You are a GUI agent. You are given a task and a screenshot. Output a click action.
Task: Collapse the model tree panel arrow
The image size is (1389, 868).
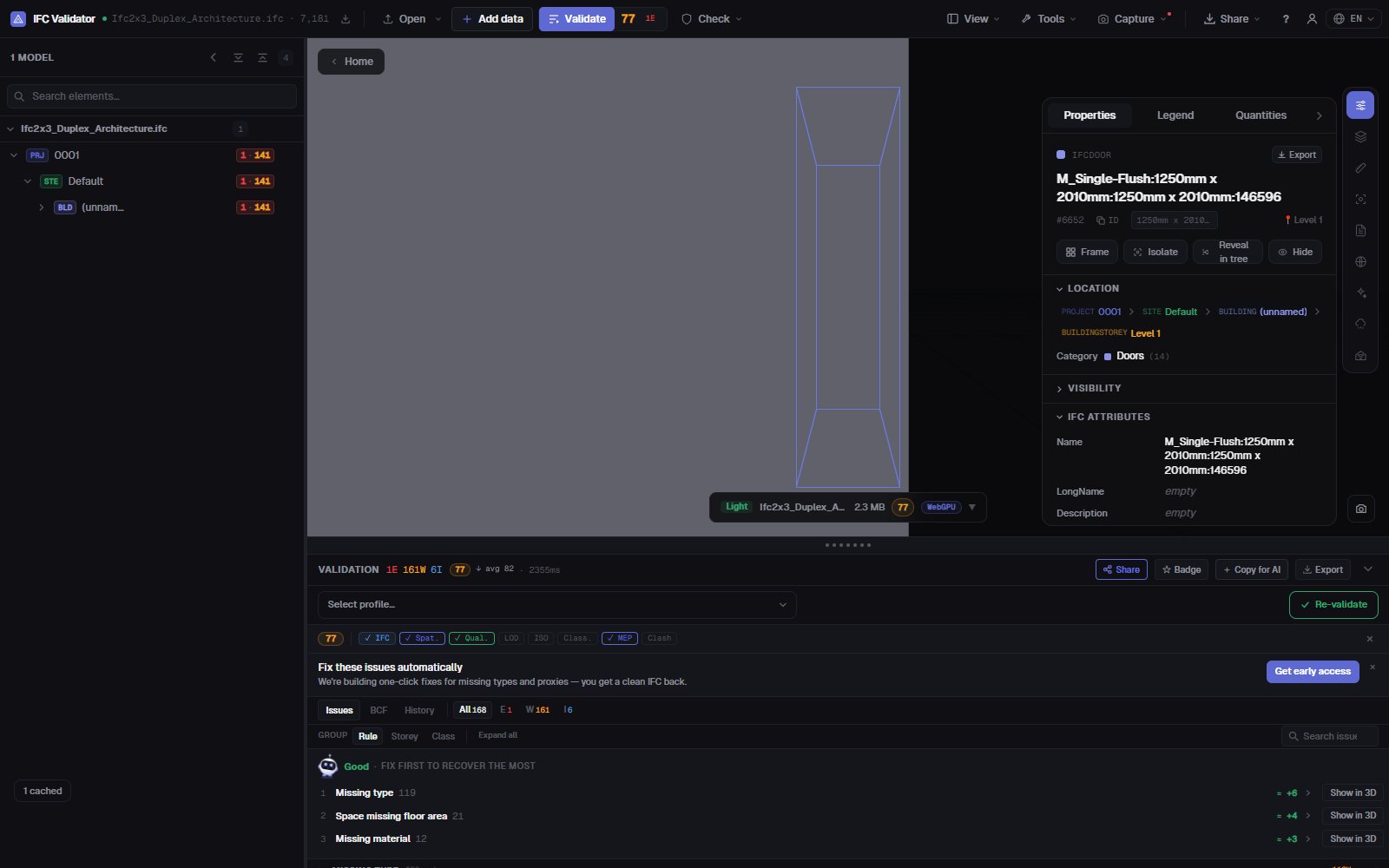pyautogui.click(x=214, y=57)
